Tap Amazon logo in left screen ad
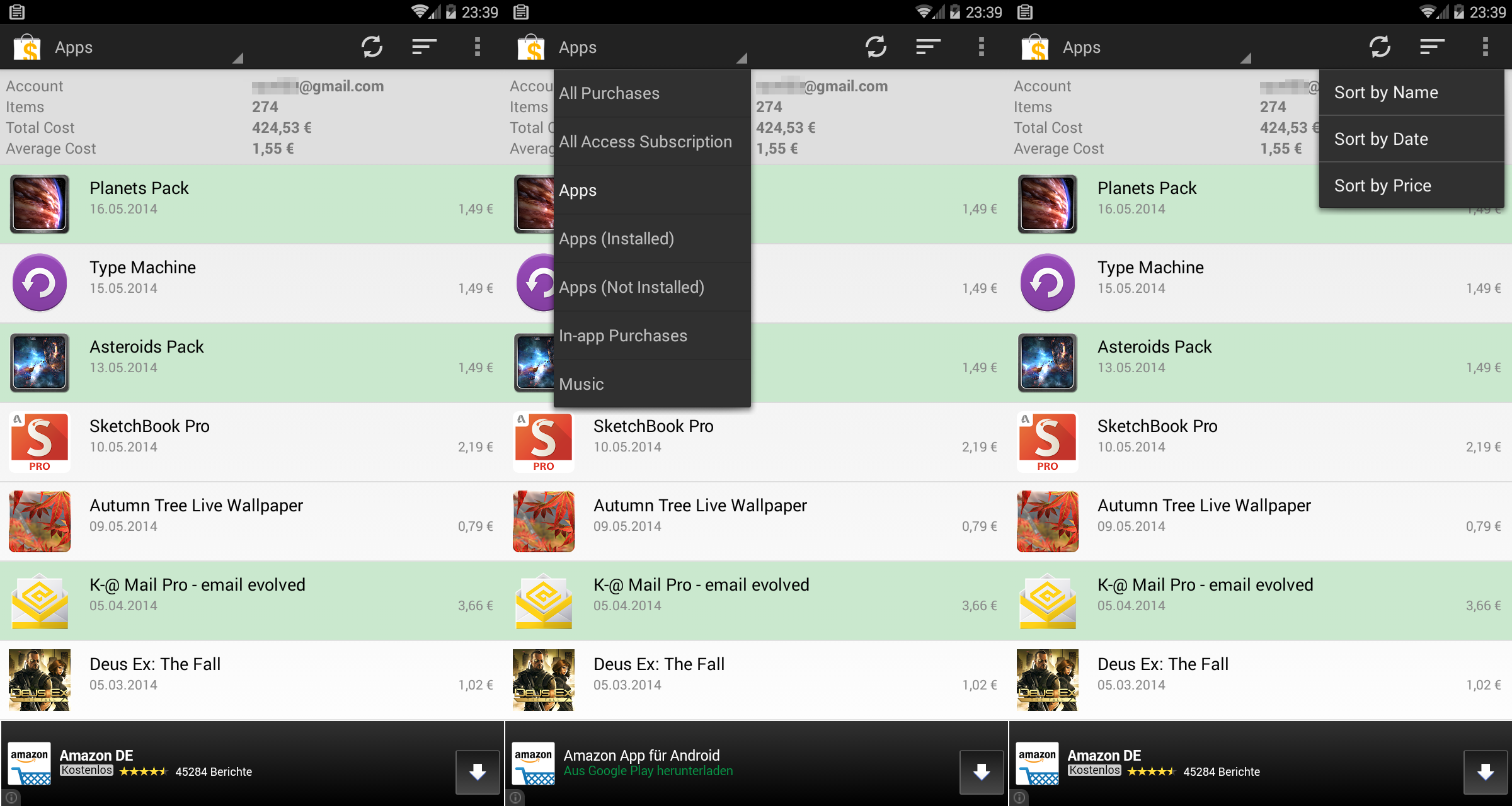Viewport: 1512px width, 806px height. pyautogui.click(x=30, y=764)
